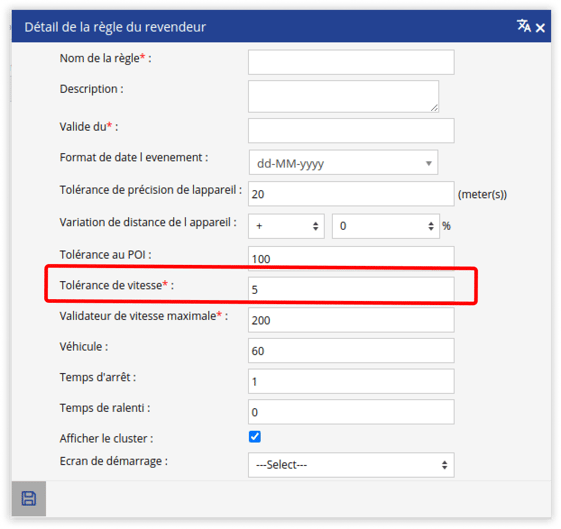Select the Valide du date field
The height and width of the screenshot is (529, 561).
point(351,131)
